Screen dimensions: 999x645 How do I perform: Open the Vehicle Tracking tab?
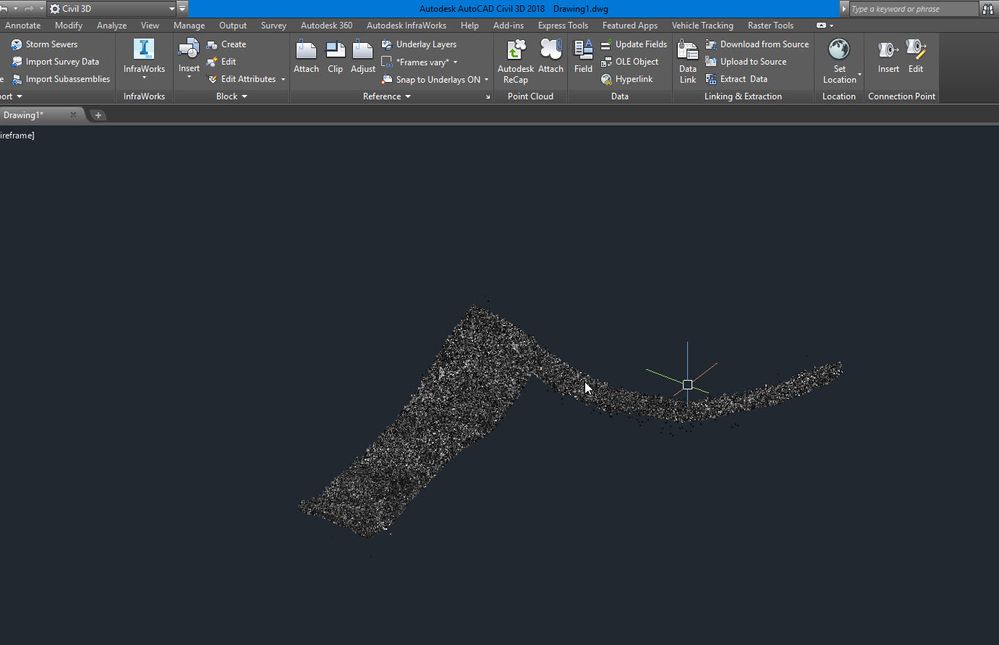pyautogui.click(x=702, y=25)
